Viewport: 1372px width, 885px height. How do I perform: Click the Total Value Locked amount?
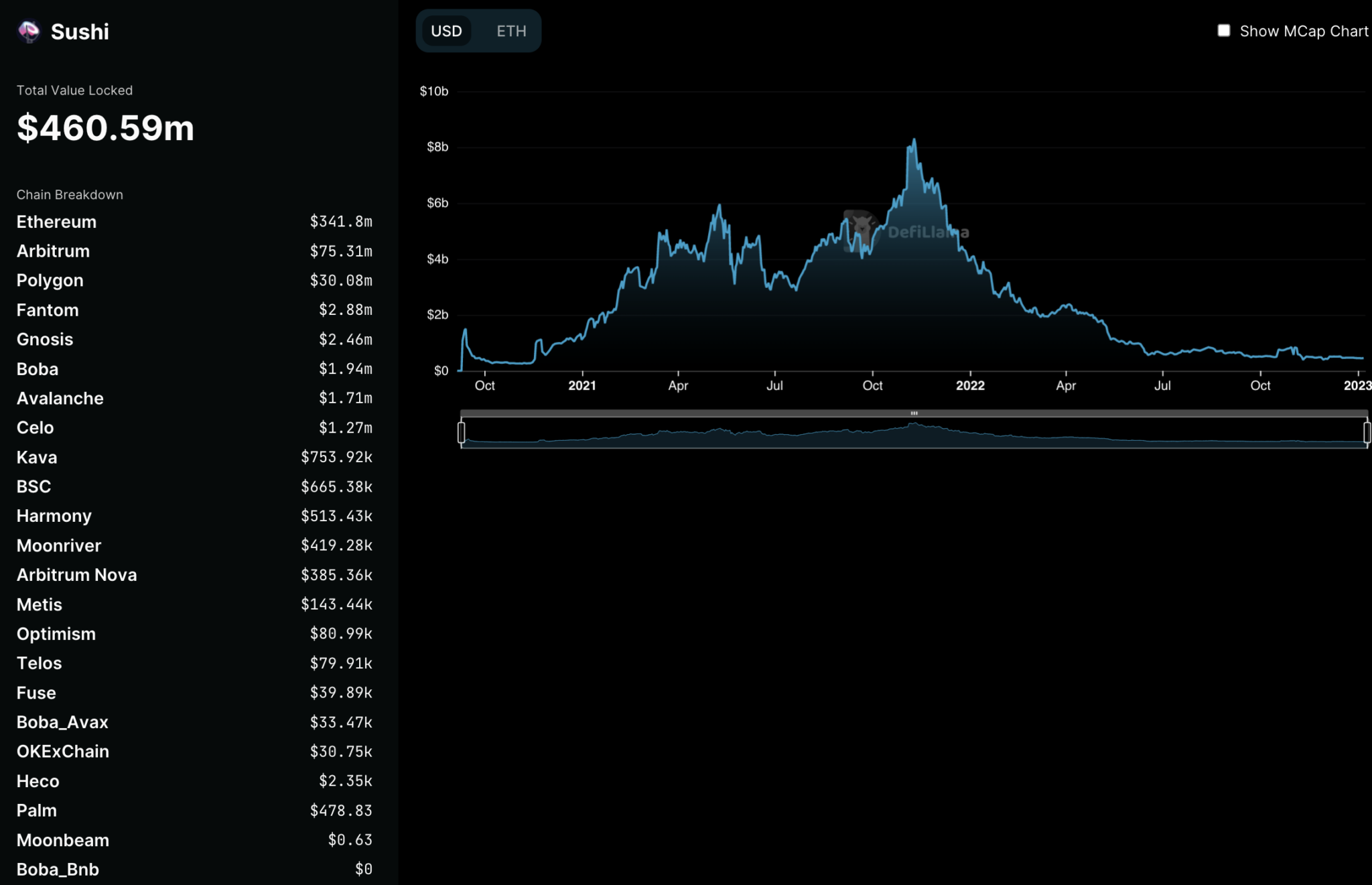pyautogui.click(x=105, y=127)
